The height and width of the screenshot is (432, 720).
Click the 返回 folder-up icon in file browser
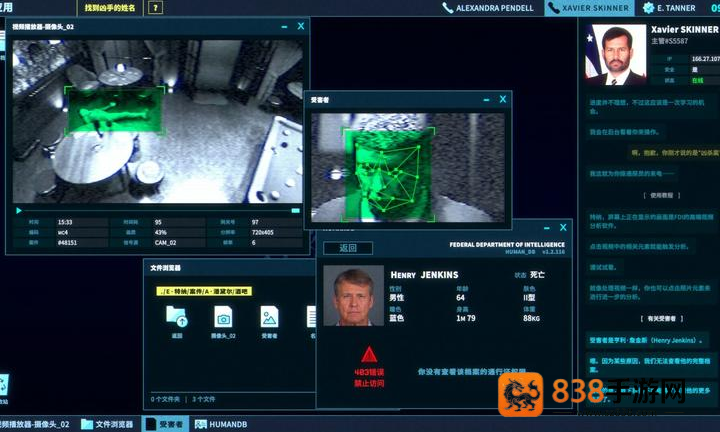[x=176, y=316]
